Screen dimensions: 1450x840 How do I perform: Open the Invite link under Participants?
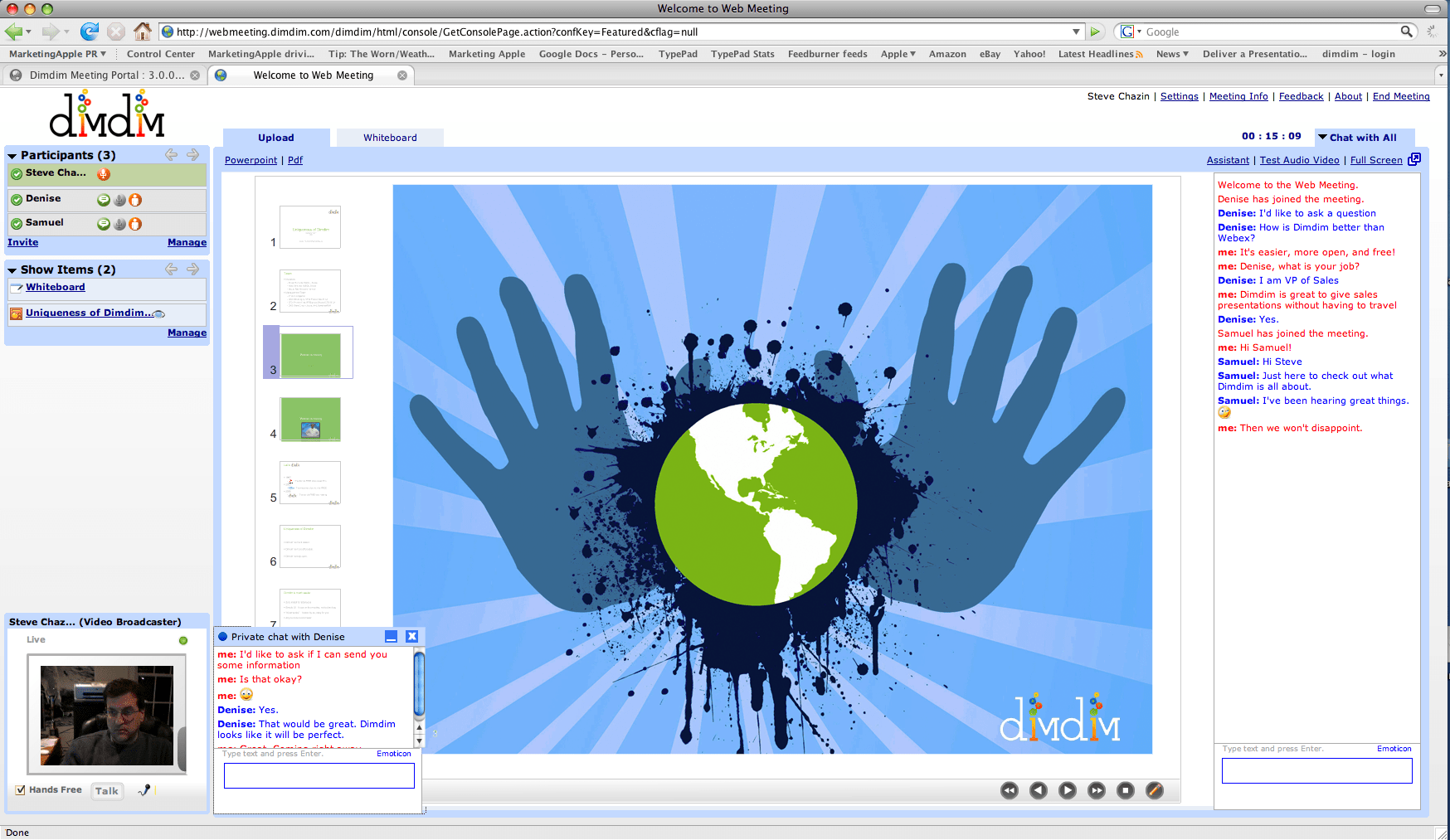tap(22, 242)
